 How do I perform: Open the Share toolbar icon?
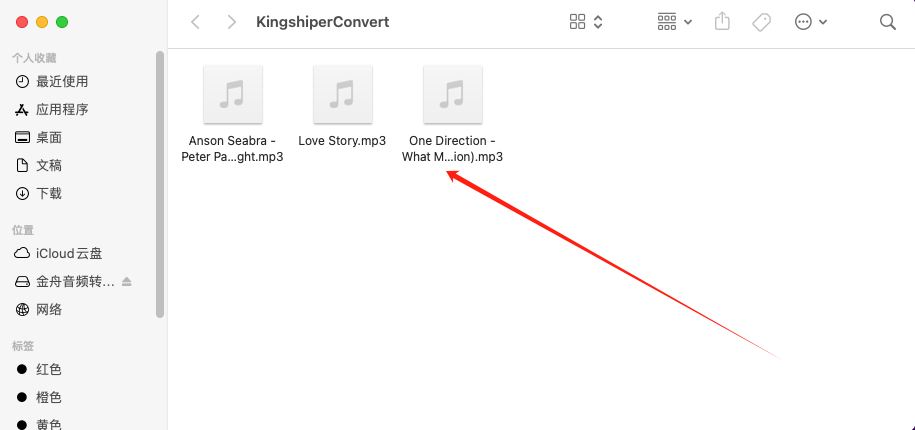pos(722,22)
